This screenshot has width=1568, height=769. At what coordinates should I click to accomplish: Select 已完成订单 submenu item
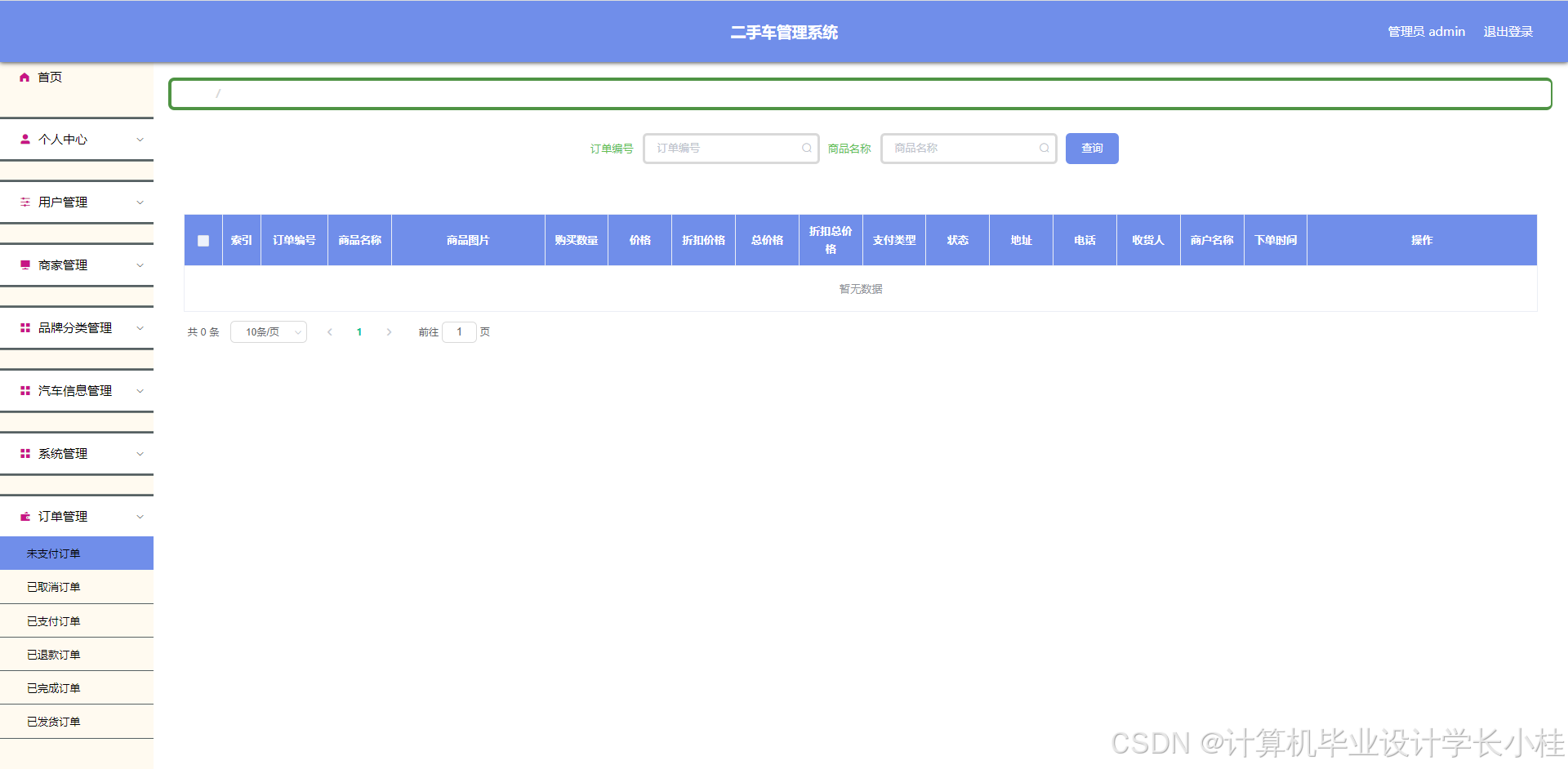pos(77,688)
